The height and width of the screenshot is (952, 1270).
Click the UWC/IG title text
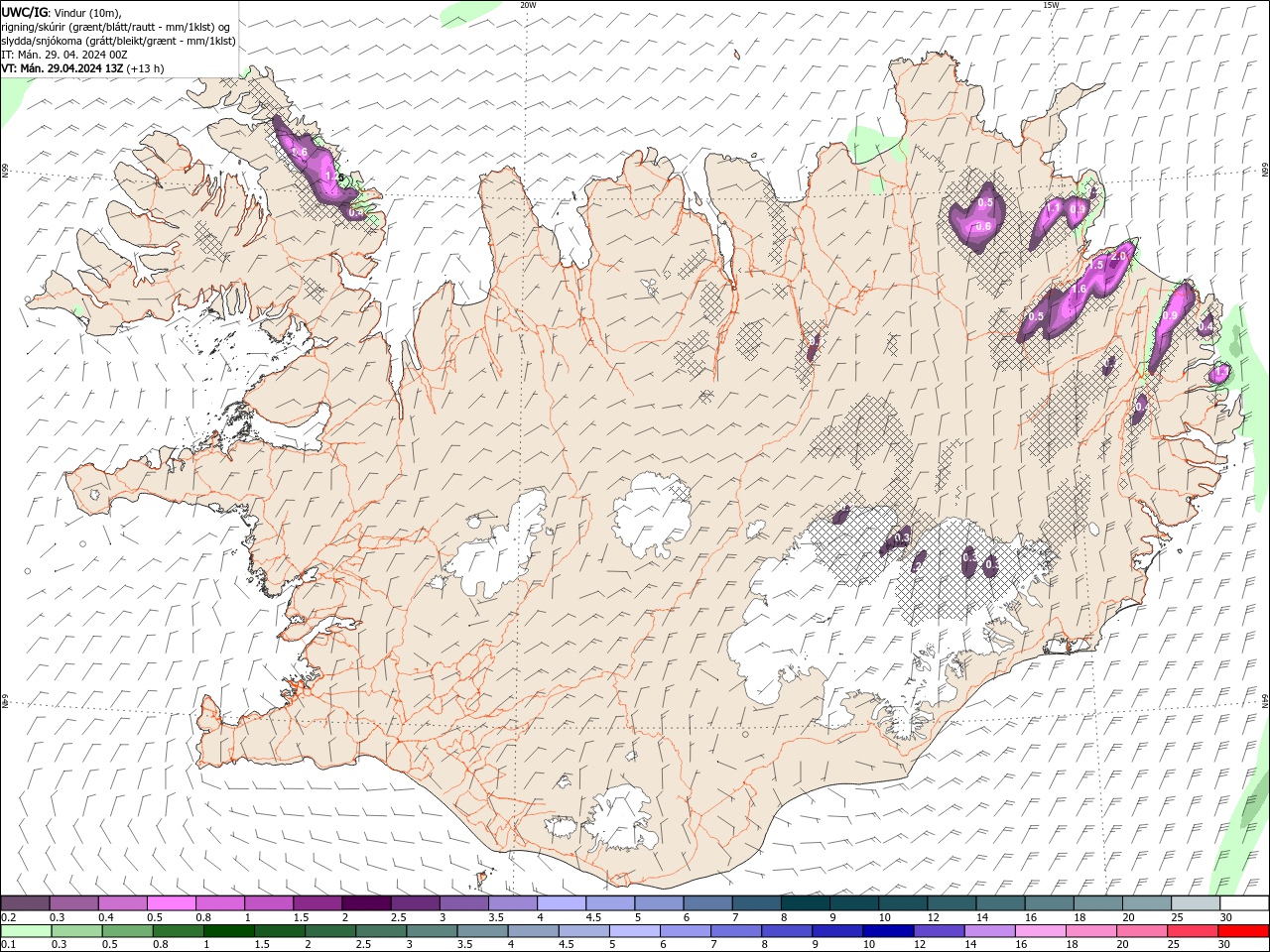25,12
